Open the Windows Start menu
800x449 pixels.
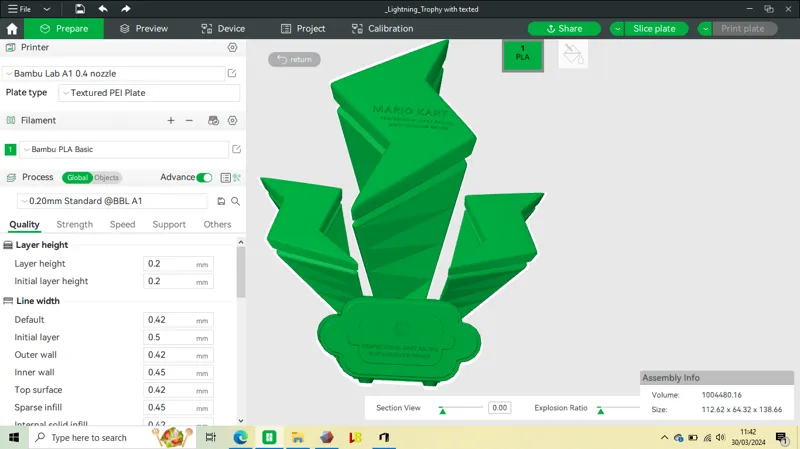pyautogui.click(x=14, y=437)
